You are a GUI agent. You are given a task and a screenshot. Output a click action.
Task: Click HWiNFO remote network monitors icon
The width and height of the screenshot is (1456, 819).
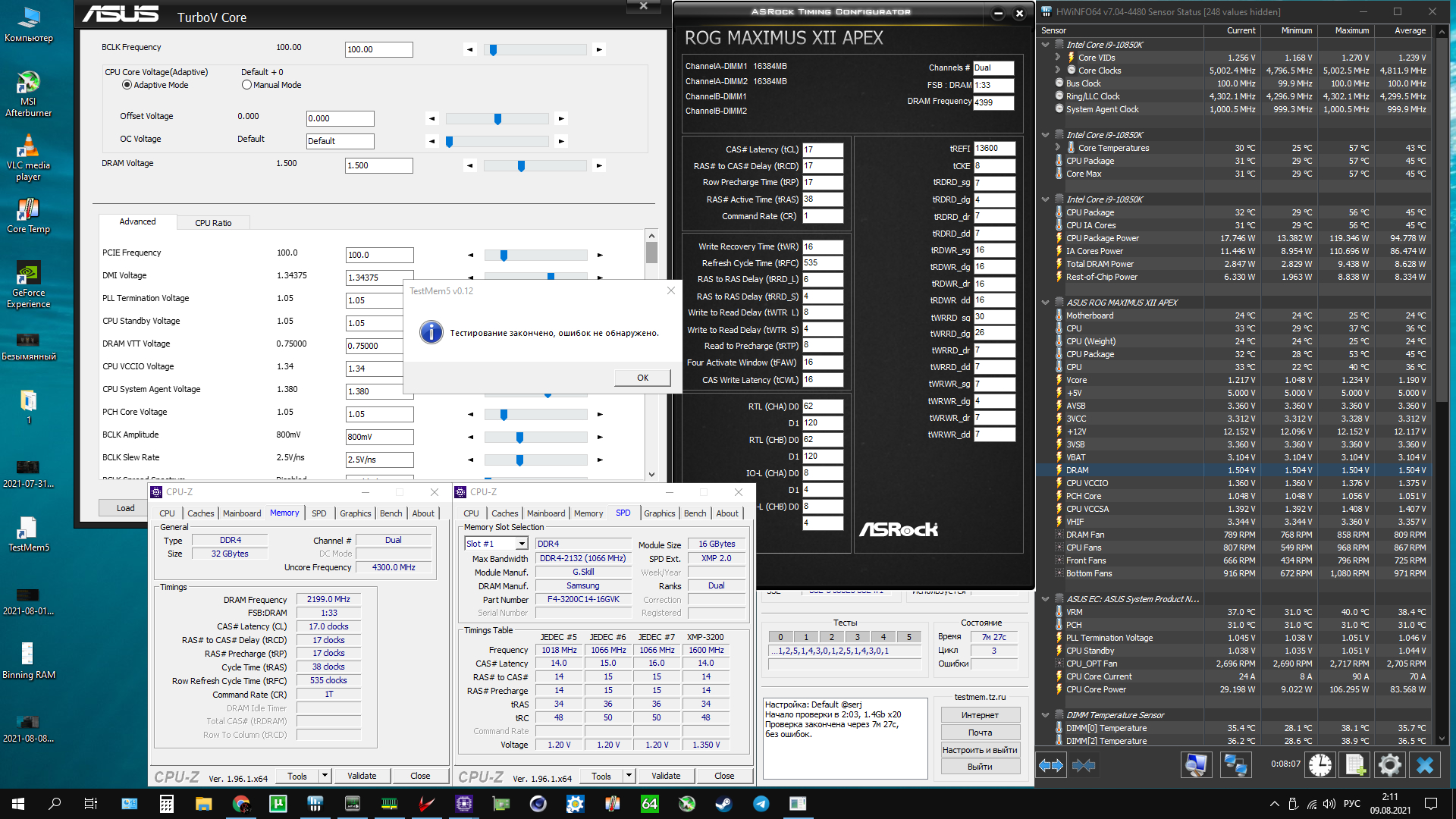click(x=1235, y=765)
